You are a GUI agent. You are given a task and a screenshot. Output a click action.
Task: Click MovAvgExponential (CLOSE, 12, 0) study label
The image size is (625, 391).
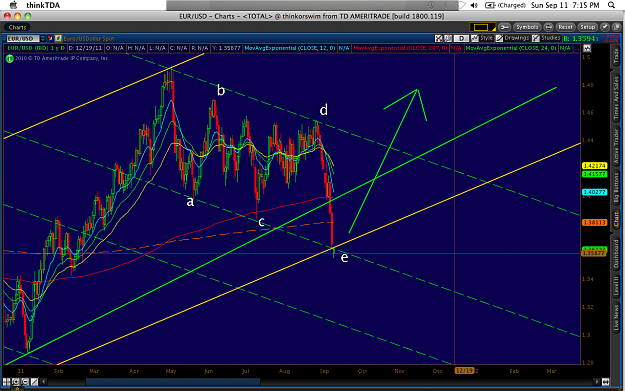pyautogui.click(x=290, y=48)
